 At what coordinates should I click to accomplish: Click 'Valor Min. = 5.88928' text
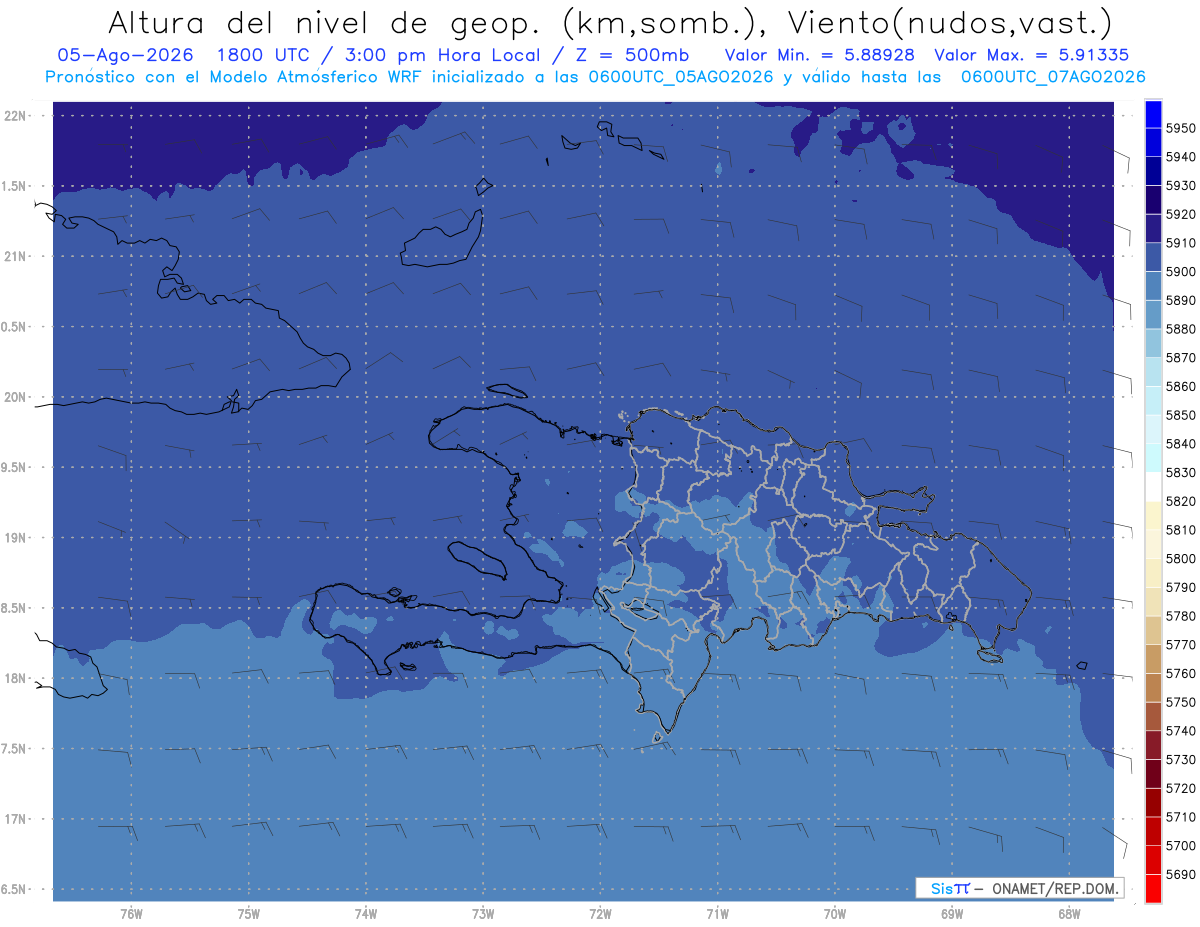pyautogui.click(x=819, y=55)
